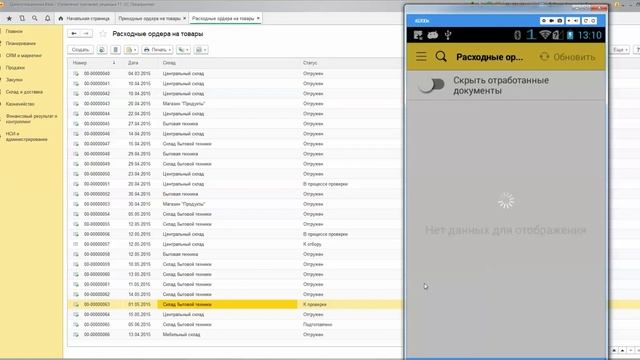
Task: Open the history clipboard icon in top panel
Action: [22, 18]
